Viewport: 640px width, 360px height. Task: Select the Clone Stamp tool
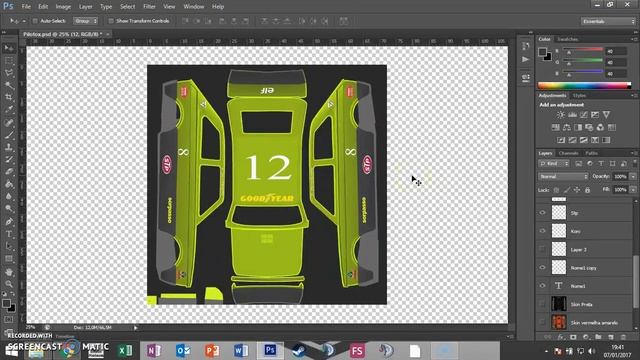click(x=9, y=147)
